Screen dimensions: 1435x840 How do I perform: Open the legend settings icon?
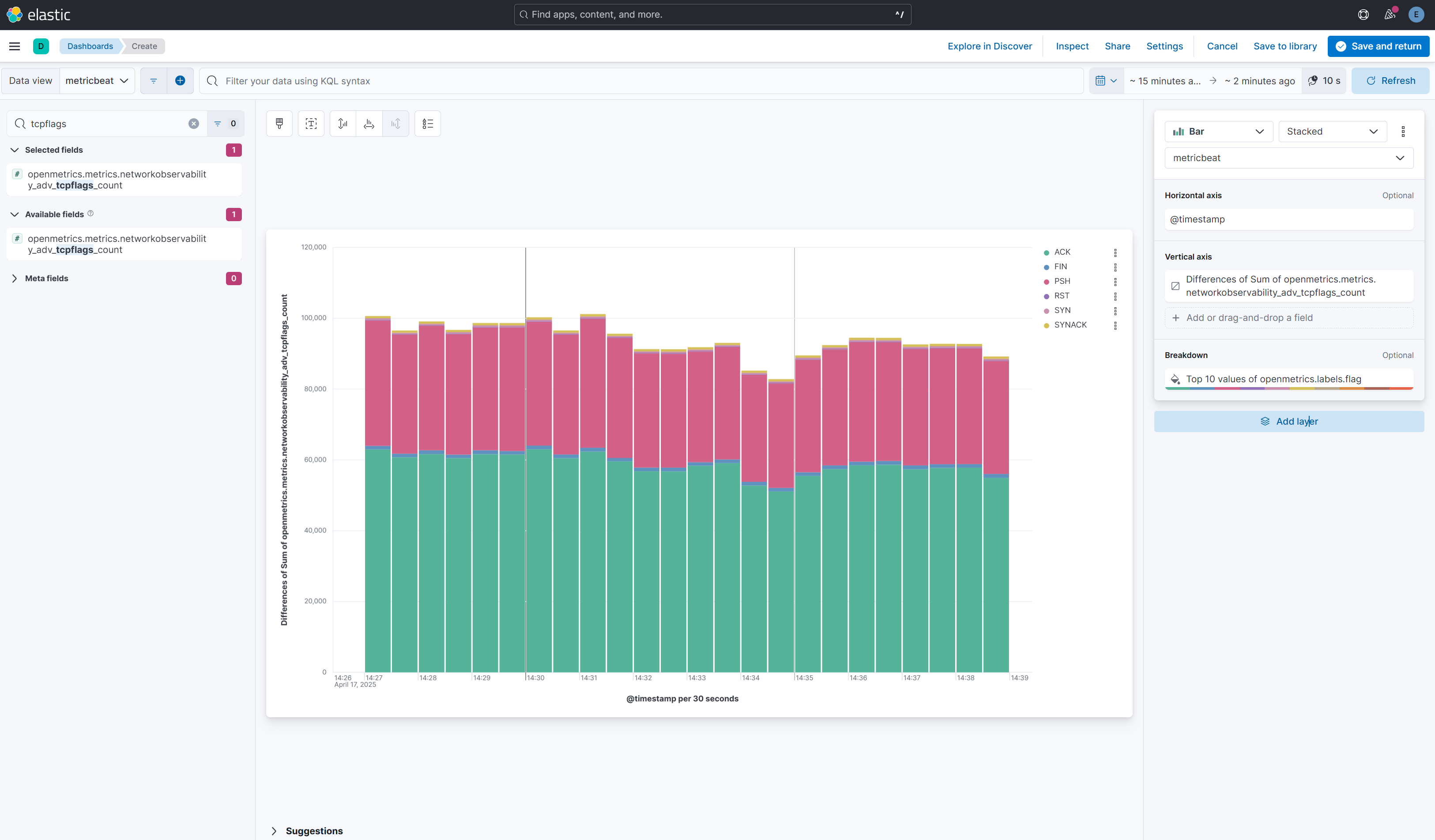pos(428,124)
